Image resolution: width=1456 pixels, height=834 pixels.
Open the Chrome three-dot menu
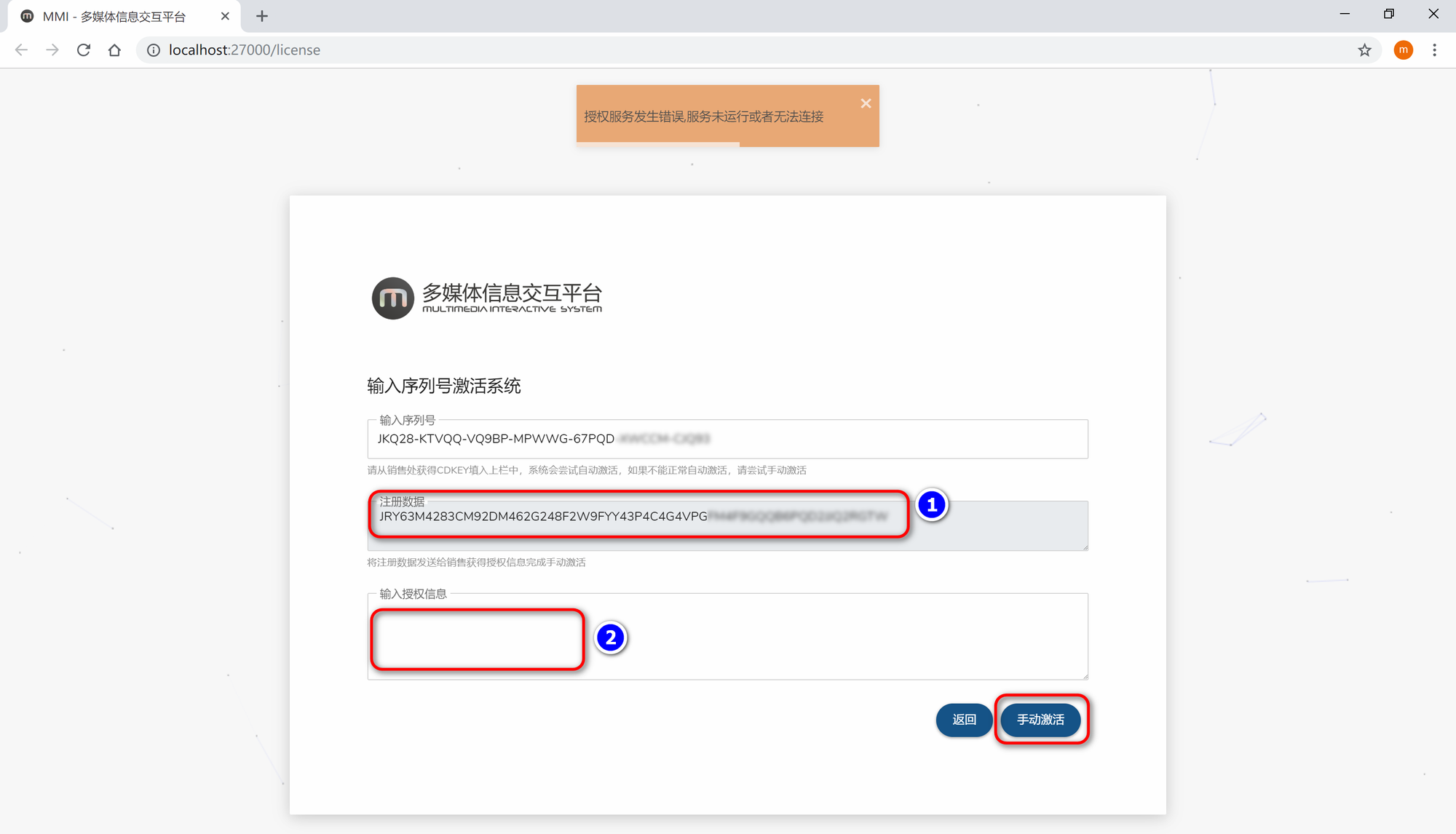pos(1434,50)
